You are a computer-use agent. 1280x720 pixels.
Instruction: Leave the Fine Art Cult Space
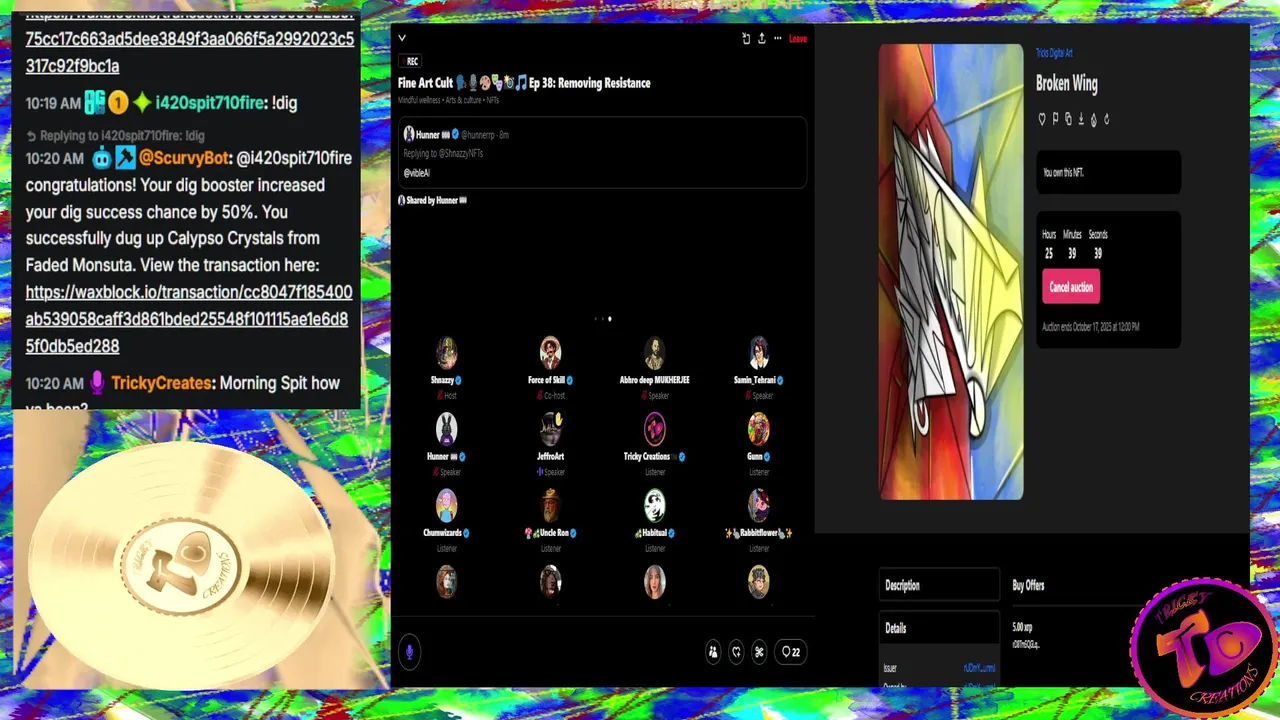[x=797, y=38]
